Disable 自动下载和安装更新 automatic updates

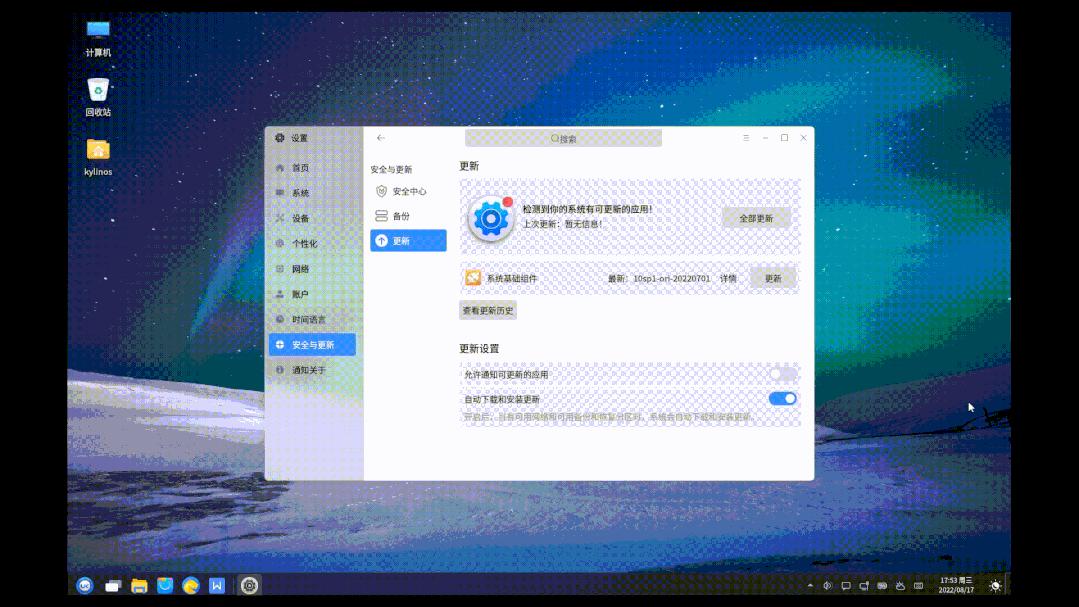tap(781, 398)
